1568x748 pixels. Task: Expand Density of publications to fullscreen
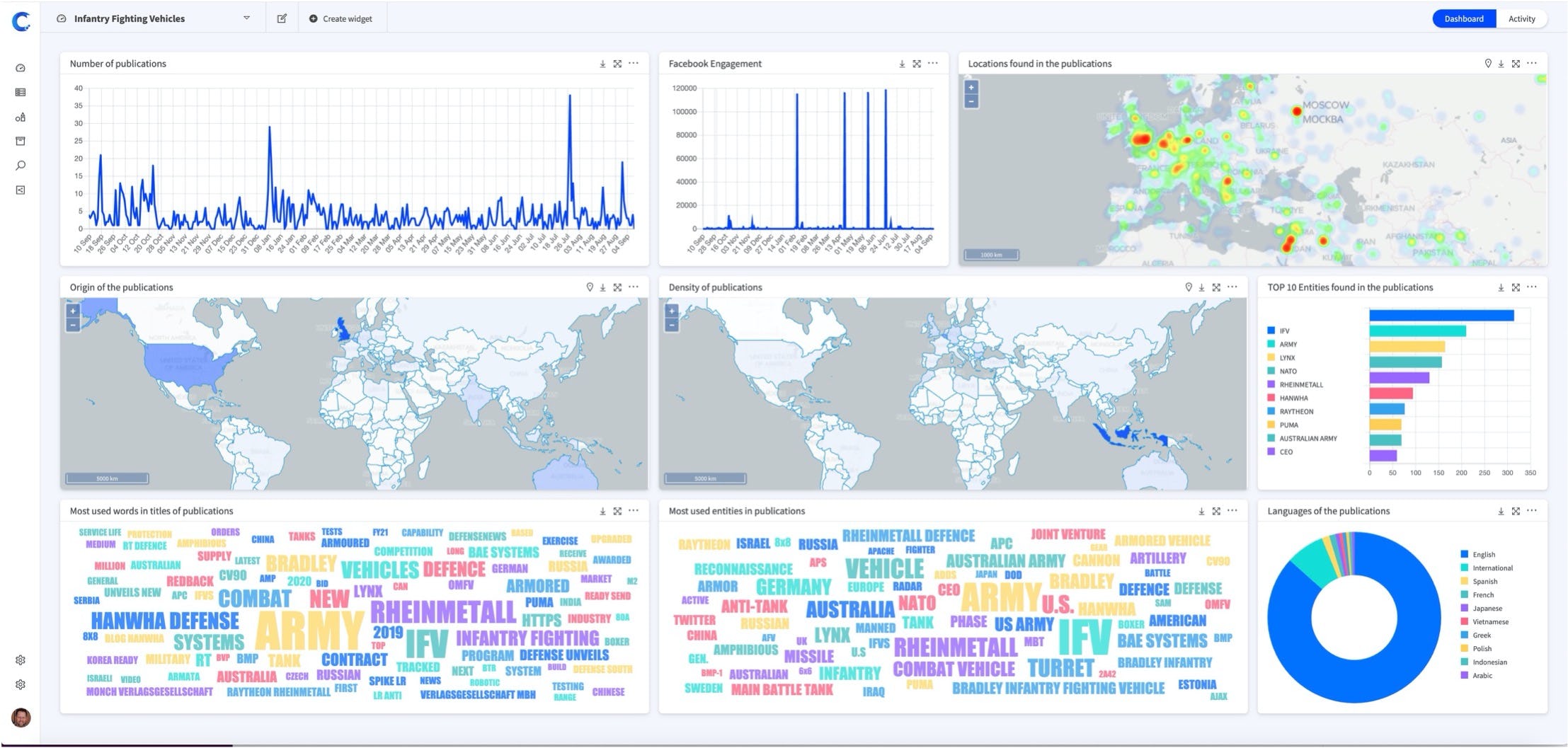[1216, 287]
